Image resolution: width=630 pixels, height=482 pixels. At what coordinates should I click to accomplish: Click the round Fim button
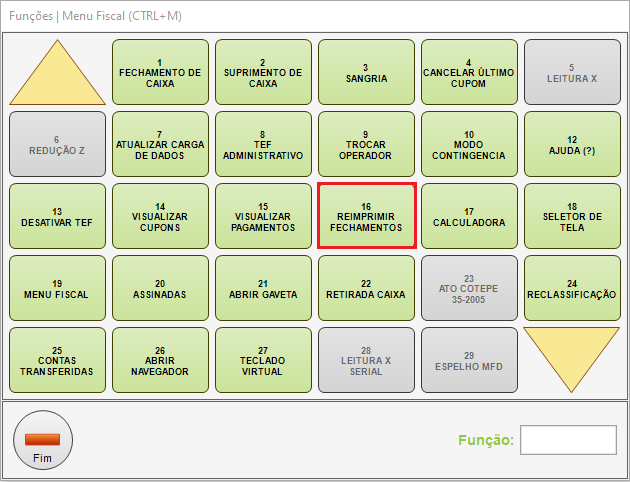coord(43,440)
